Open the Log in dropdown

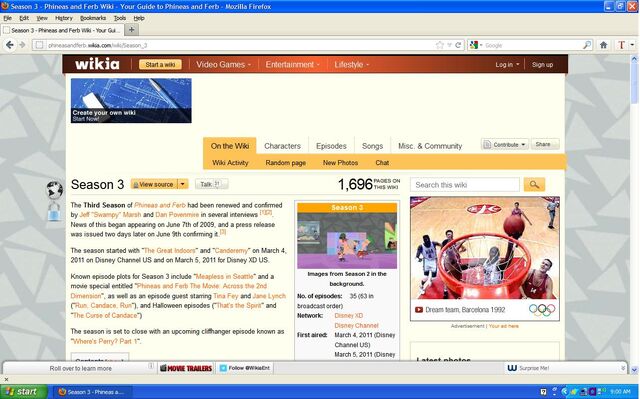507,64
